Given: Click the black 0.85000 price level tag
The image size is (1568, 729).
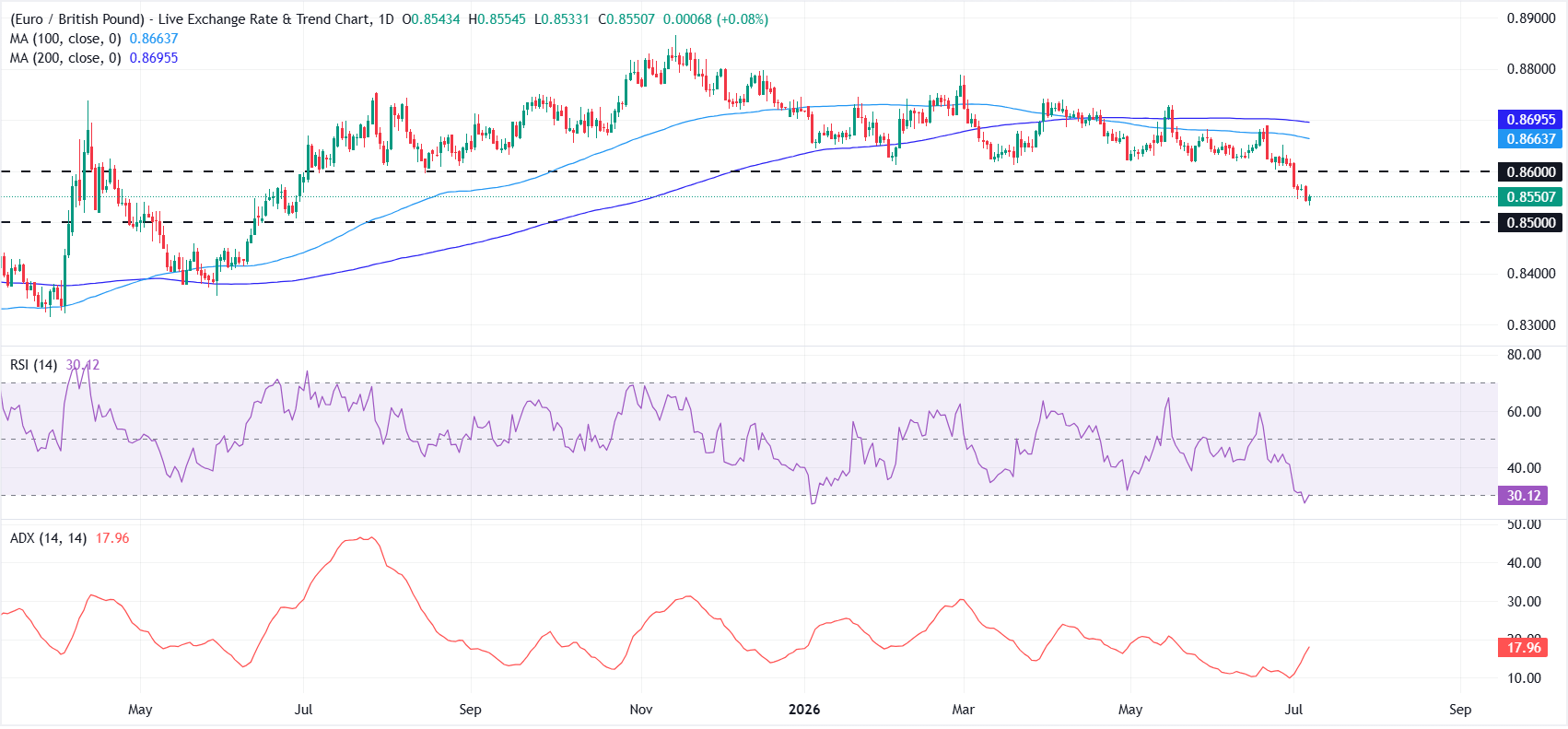Looking at the screenshot, I should click(1530, 223).
